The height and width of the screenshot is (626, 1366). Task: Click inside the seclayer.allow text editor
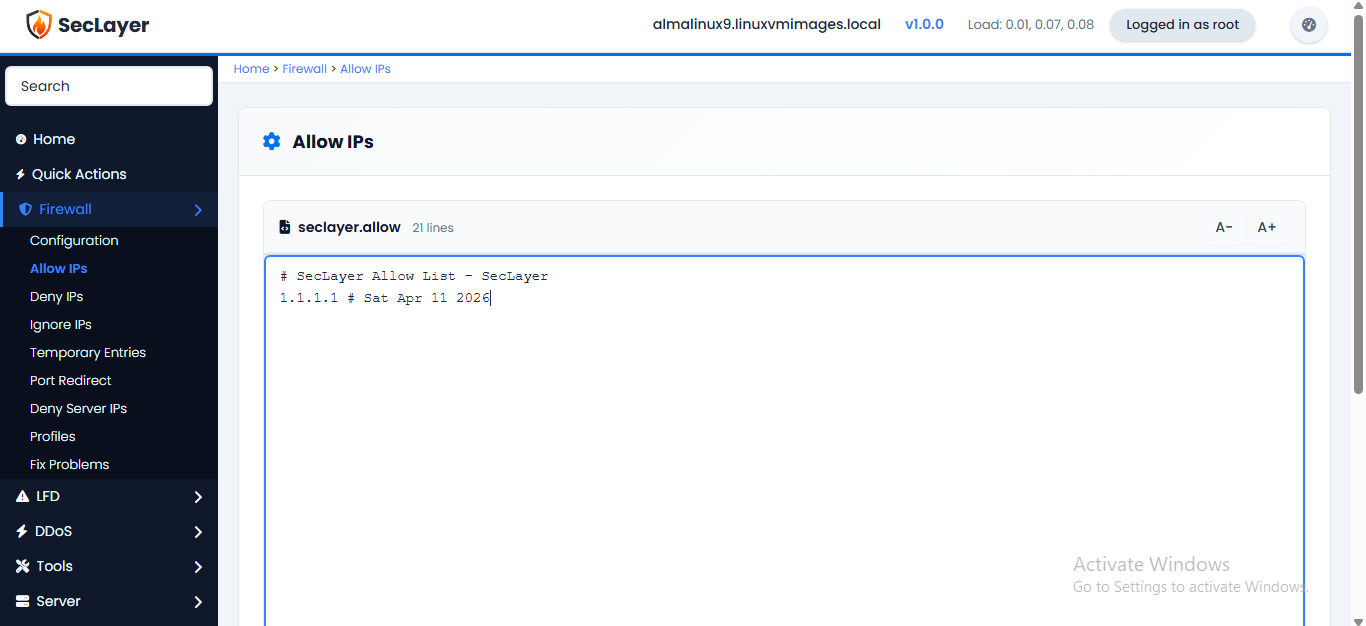784,441
